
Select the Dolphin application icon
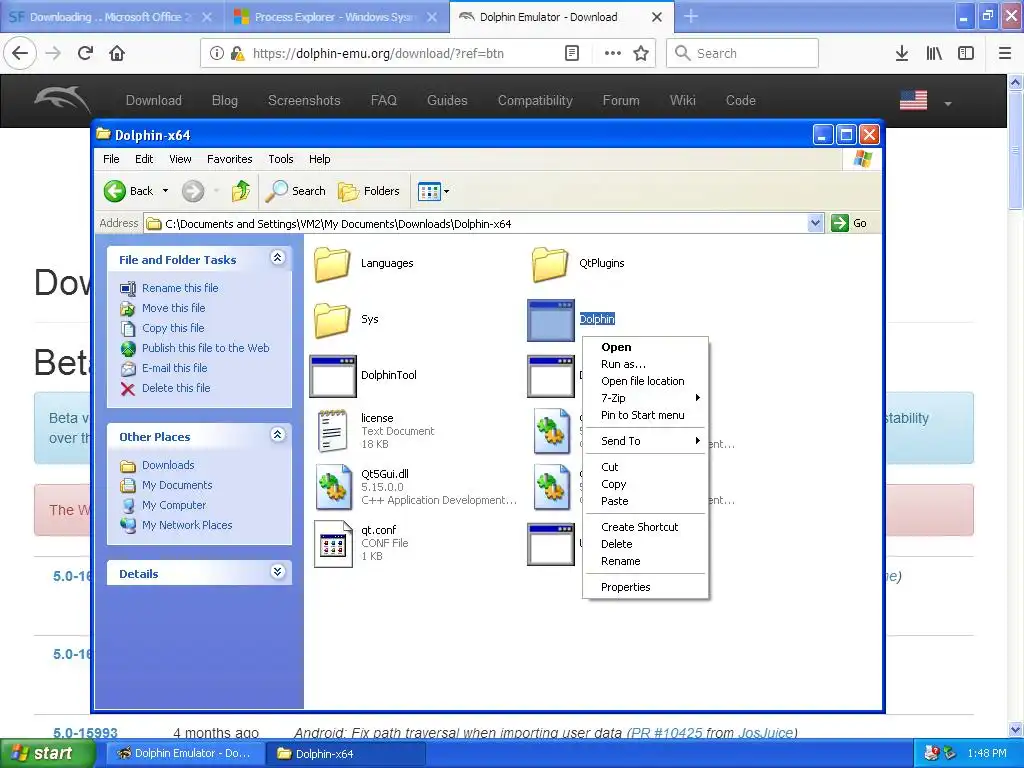551,320
